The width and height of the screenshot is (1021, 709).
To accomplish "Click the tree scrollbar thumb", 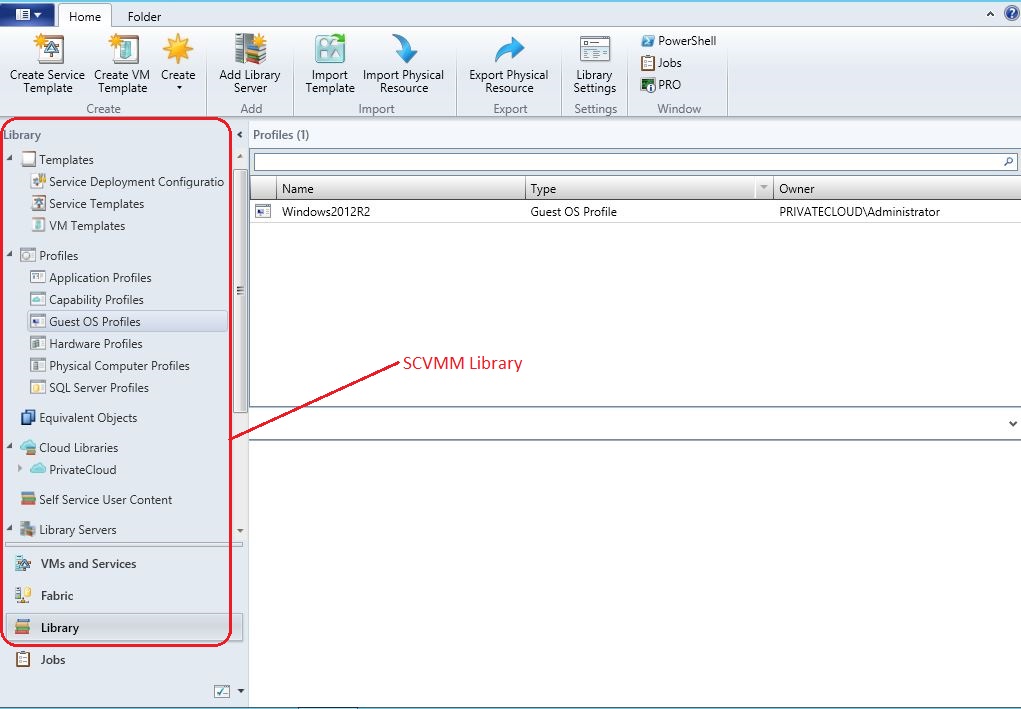I will (240, 291).
